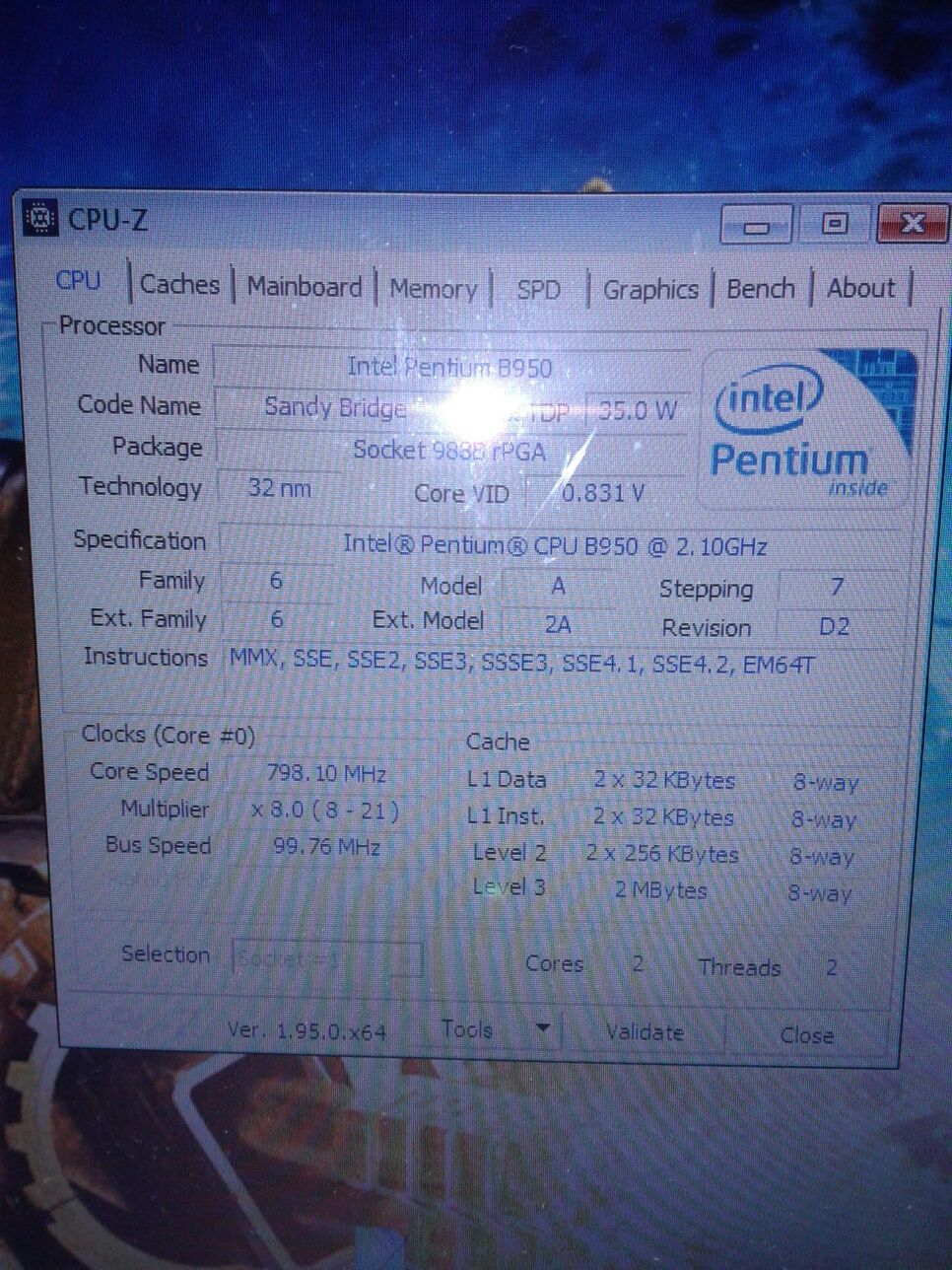The height and width of the screenshot is (1270, 952).
Task: Click the Core VID value '0.831 V'
Action: coord(603,492)
